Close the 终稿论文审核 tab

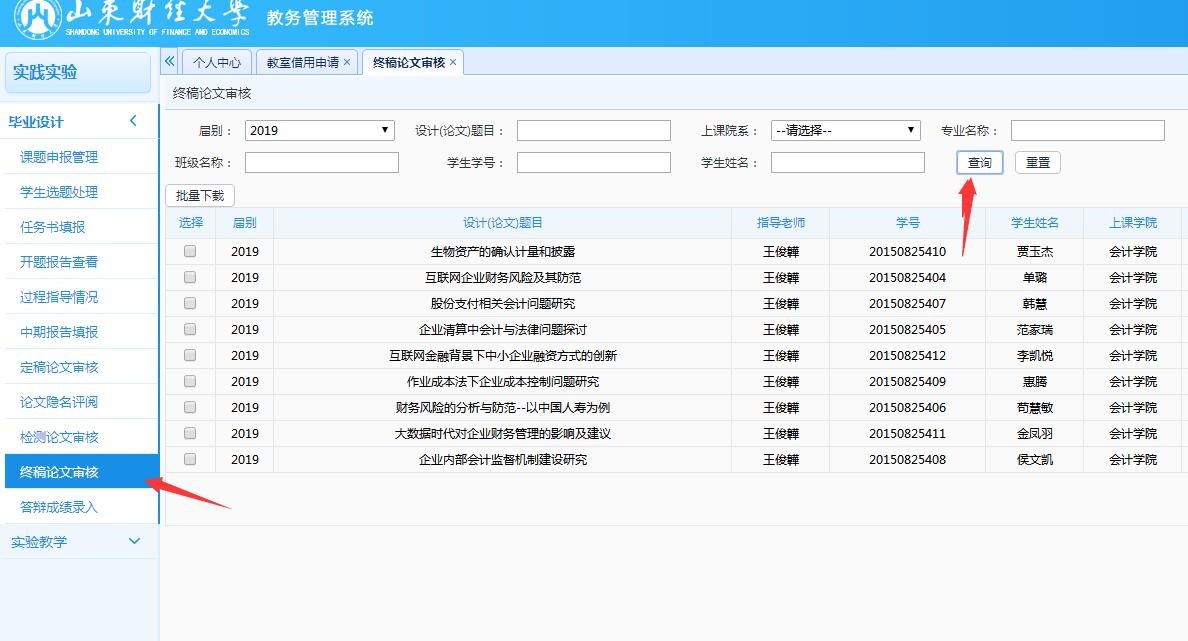[x=453, y=62]
